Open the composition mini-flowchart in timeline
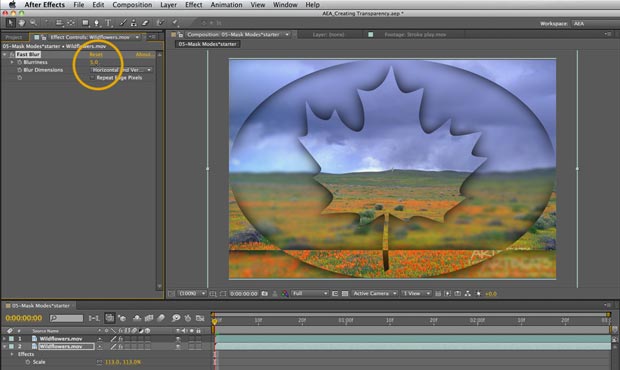 click(94, 318)
